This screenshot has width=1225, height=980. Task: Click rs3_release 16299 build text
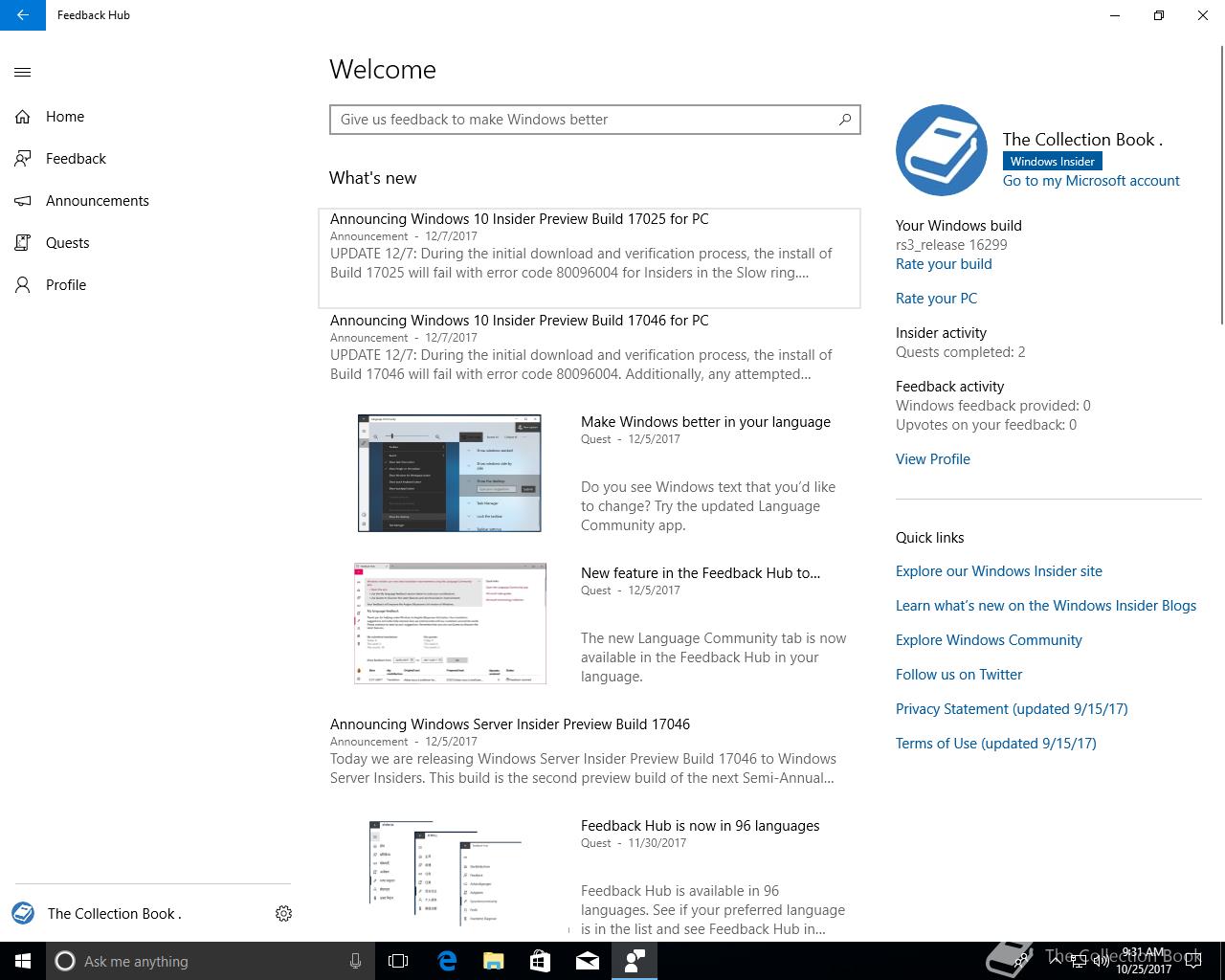[x=951, y=245]
